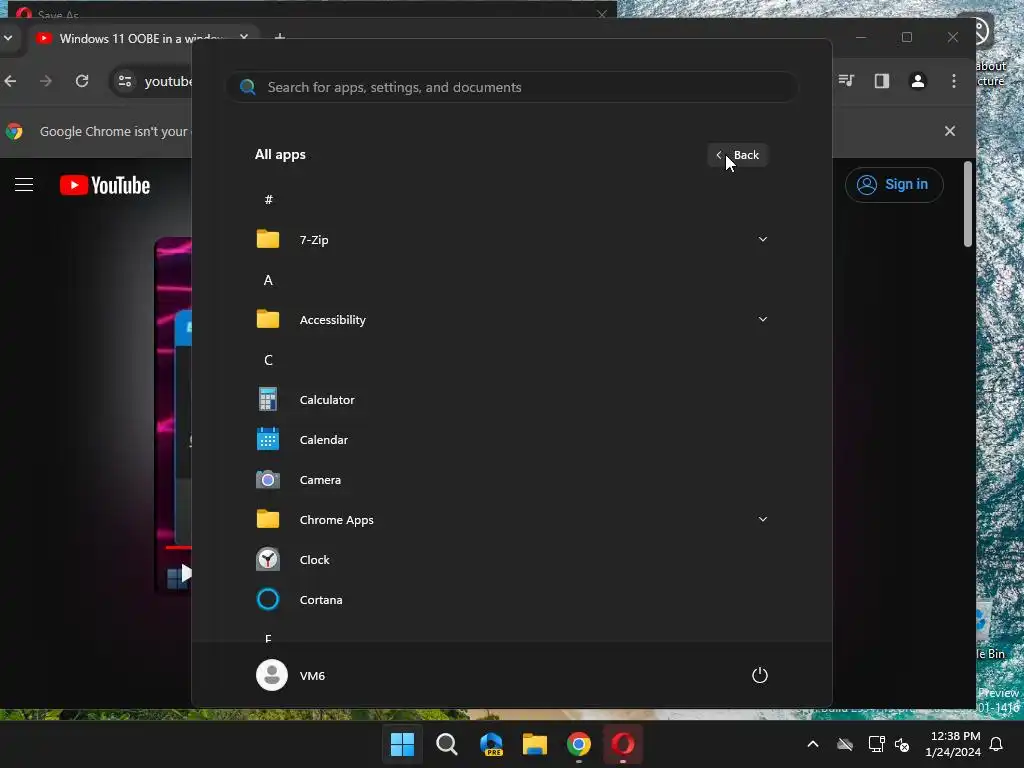Open taskbar Search icon
The image size is (1024, 768).
[x=447, y=744]
